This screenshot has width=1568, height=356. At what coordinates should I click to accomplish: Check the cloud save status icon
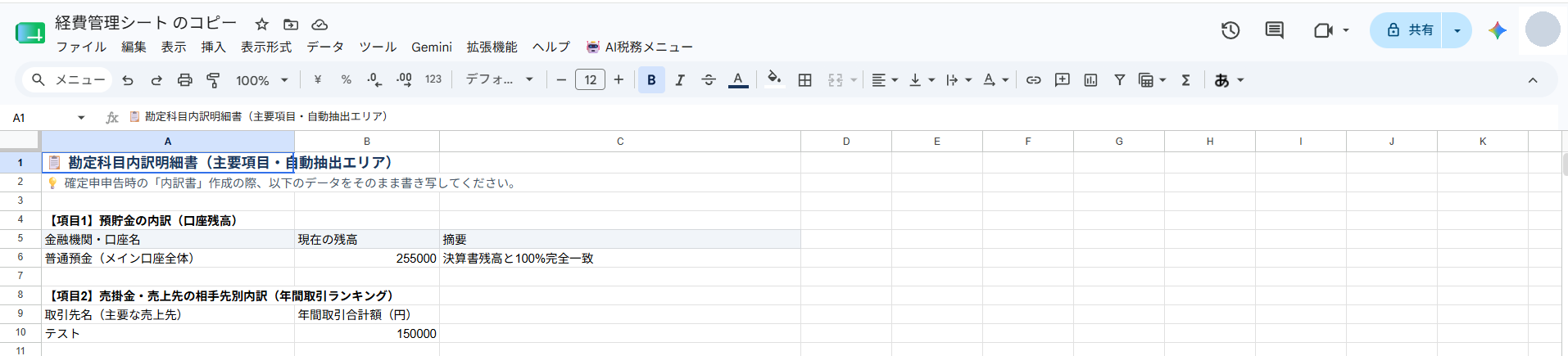tap(319, 25)
